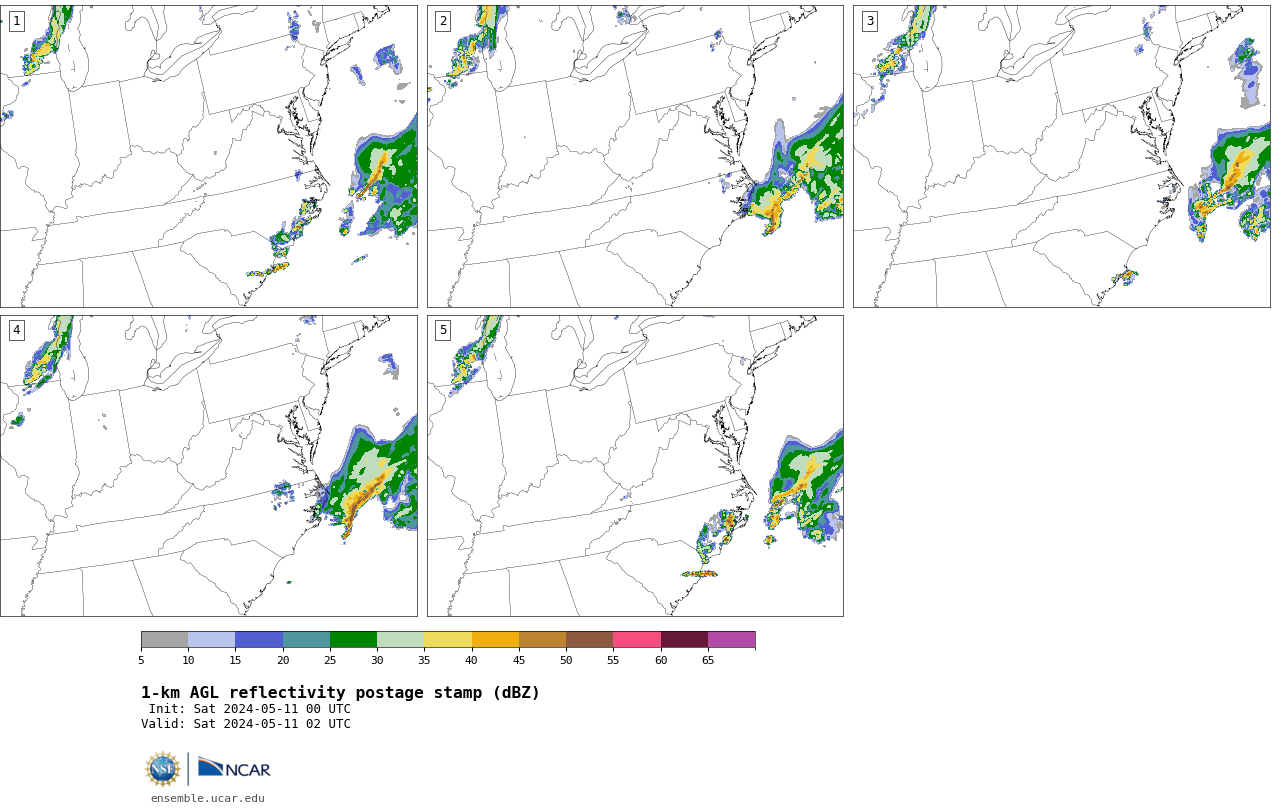Viewport: 1280px width, 809px height.
Task: Open ensemble member 2 reflectivity map
Action: click(635, 156)
